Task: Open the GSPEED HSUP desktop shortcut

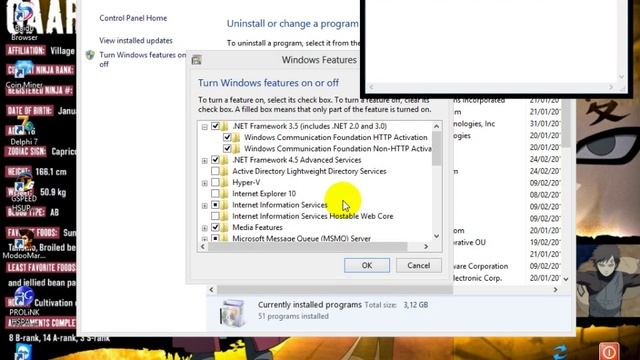Action: (24, 191)
